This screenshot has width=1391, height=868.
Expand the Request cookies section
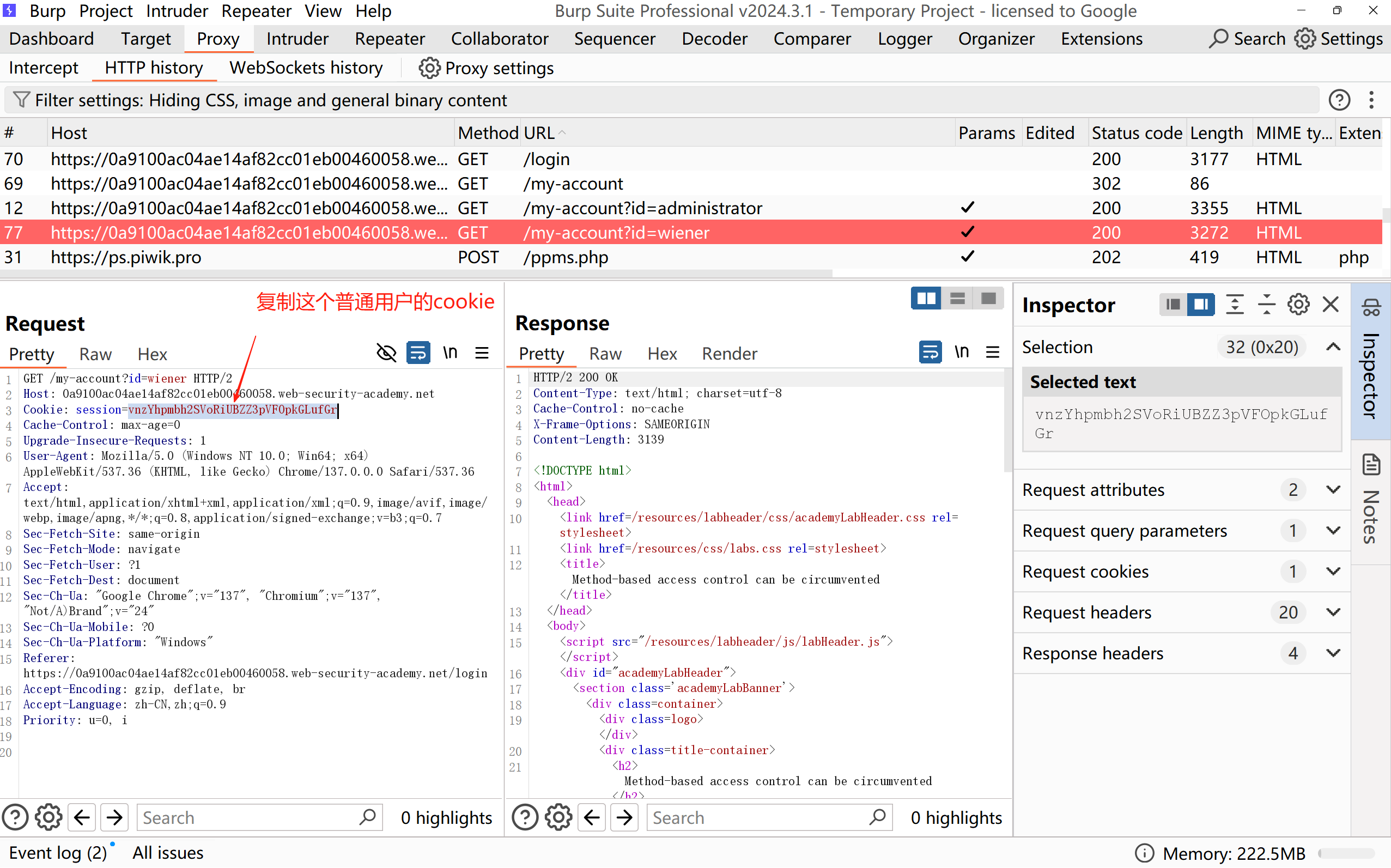(x=1333, y=571)
